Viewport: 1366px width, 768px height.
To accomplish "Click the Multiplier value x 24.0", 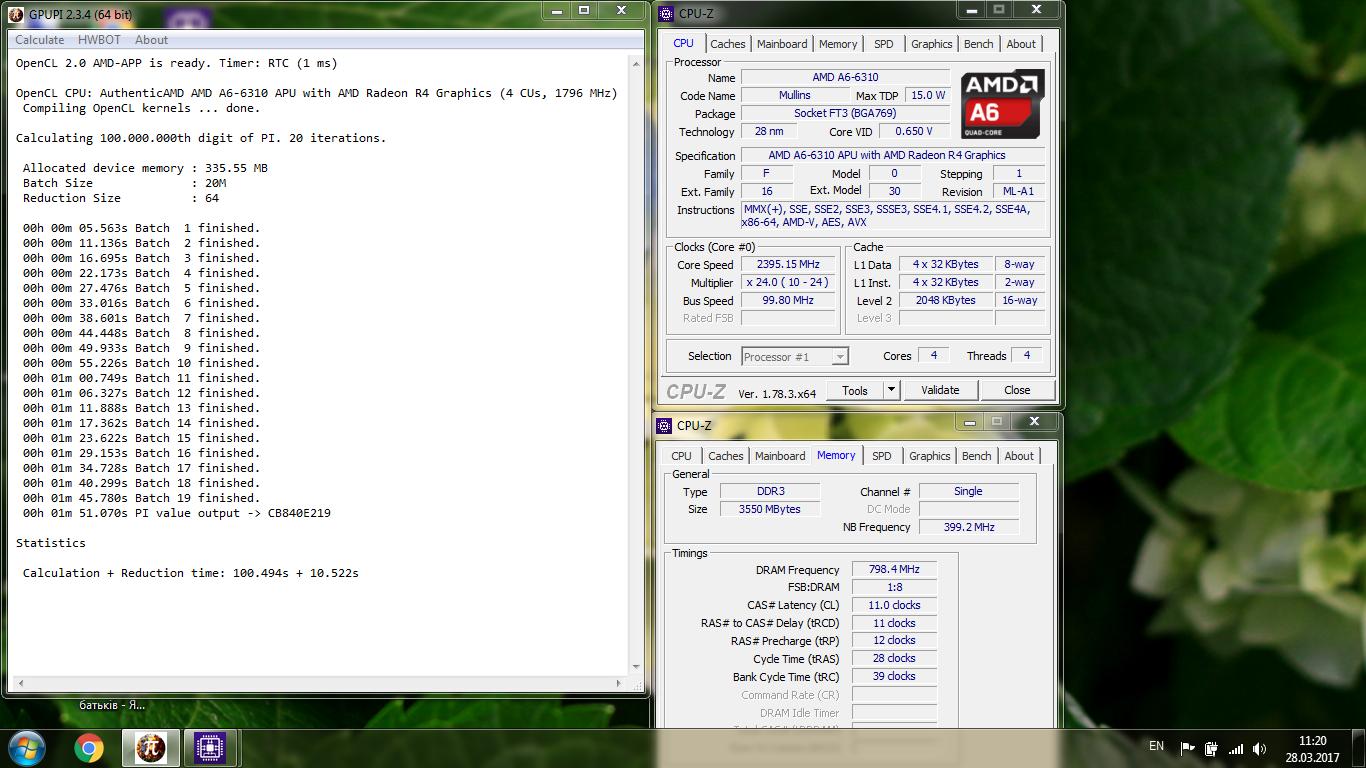I will (x=788, y=283).
